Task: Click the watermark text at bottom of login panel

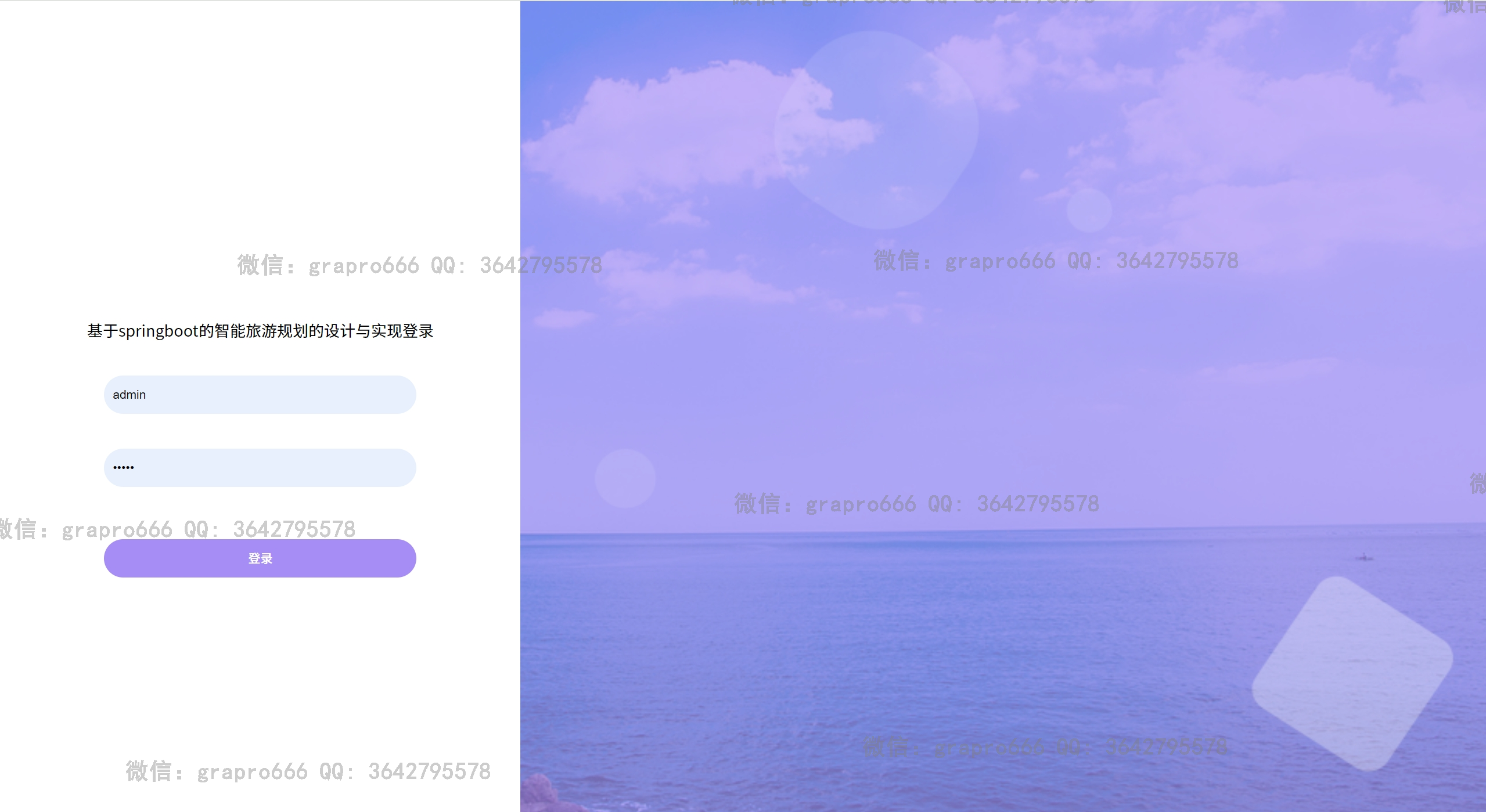Action: [x=308, y=771]
